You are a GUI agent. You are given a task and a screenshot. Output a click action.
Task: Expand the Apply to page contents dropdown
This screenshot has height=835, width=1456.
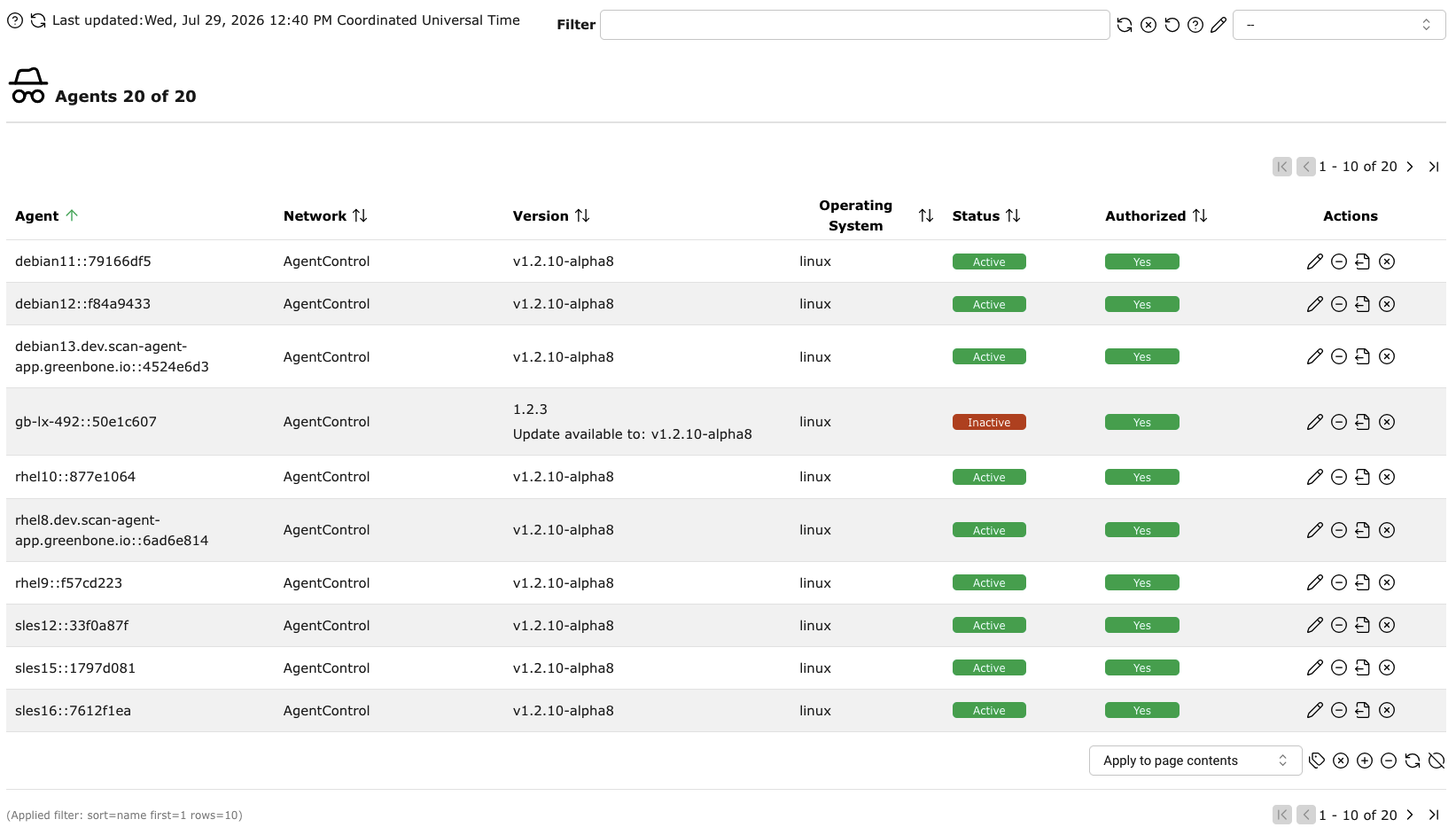point(1195,761)
